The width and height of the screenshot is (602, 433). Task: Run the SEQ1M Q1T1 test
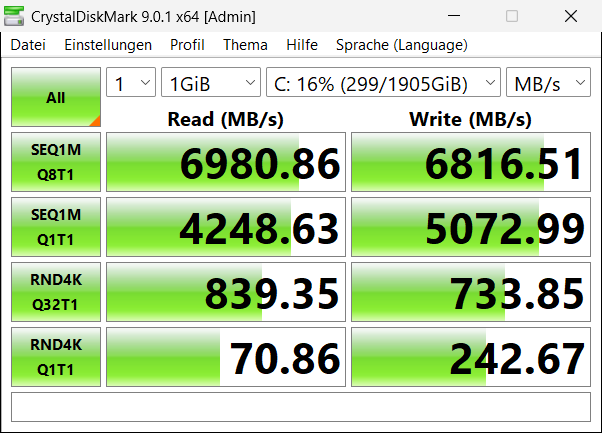click(56, 227)
